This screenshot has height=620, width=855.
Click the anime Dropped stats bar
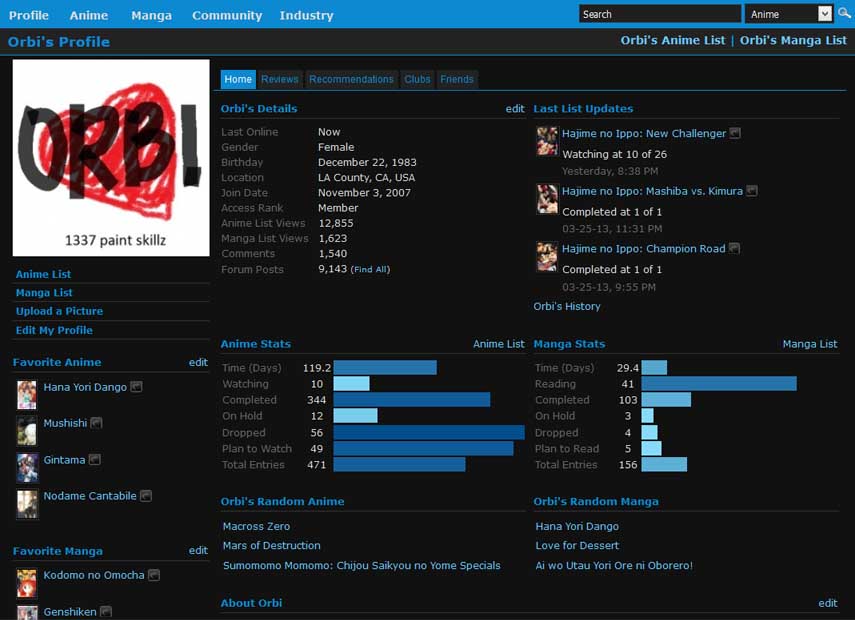[429, 432]
